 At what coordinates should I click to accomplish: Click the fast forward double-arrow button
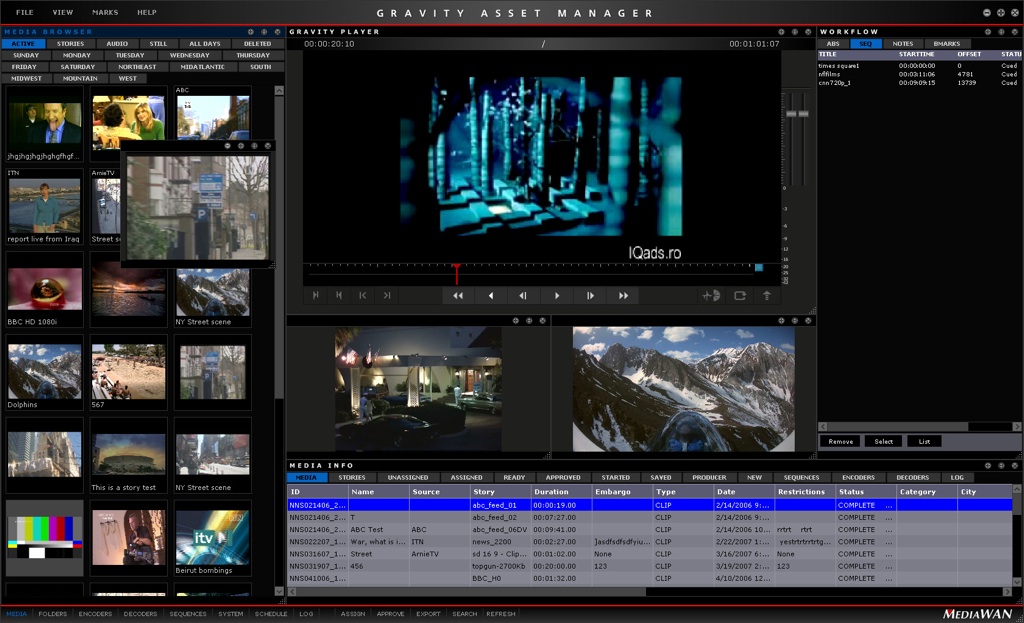click(x=623, y=296)
